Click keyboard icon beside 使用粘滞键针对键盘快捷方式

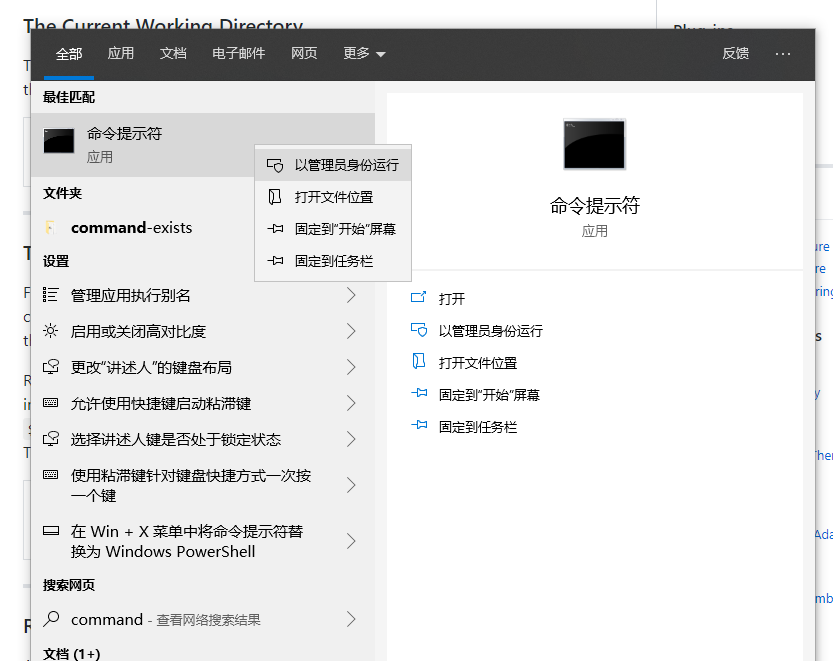(x=50, y=474)
